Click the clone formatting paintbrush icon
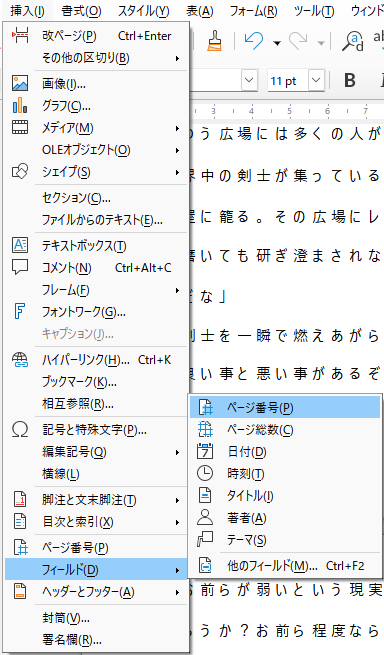The image size is (384, 655). tap(214, 41)
